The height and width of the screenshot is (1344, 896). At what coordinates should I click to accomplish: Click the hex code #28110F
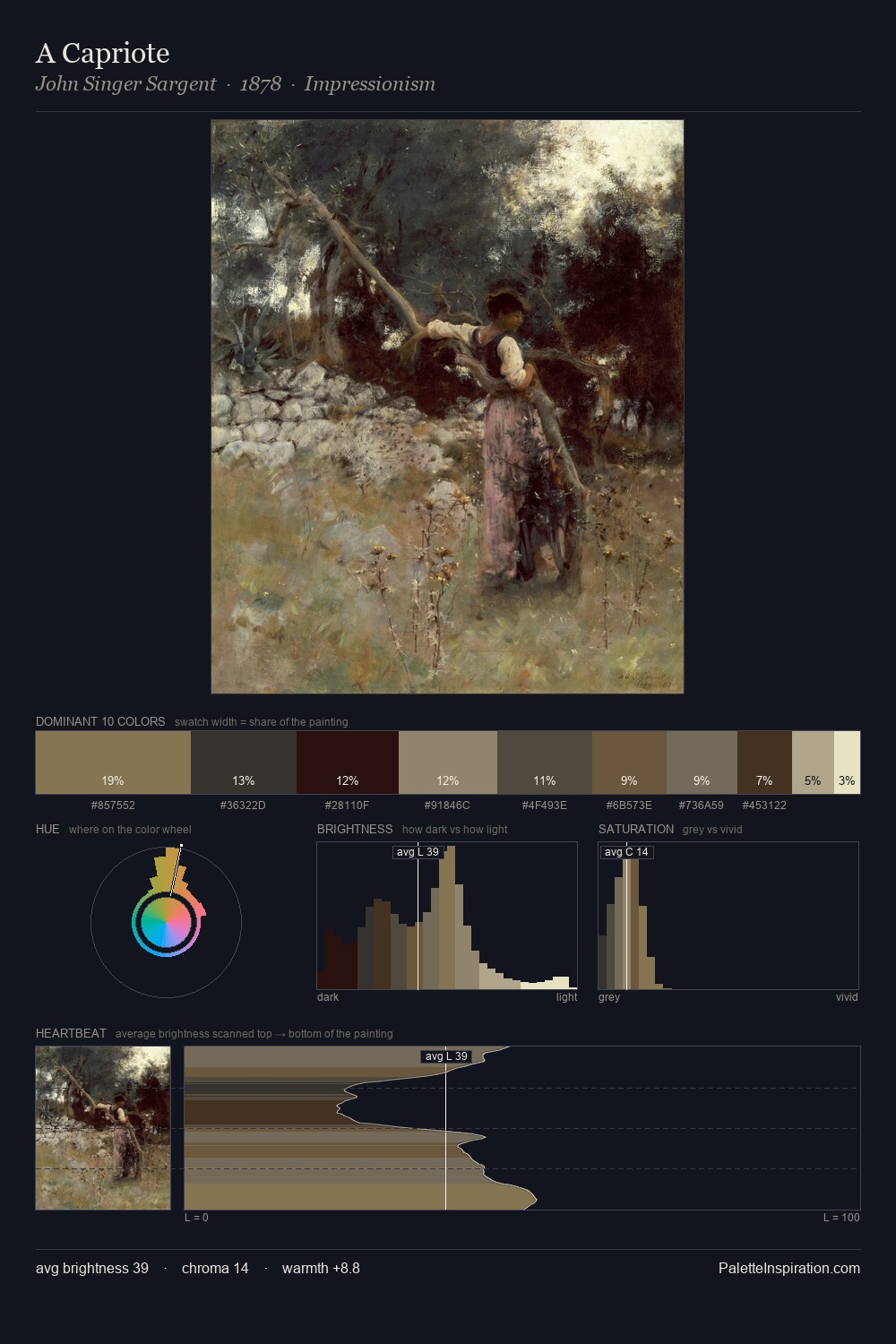347,806
